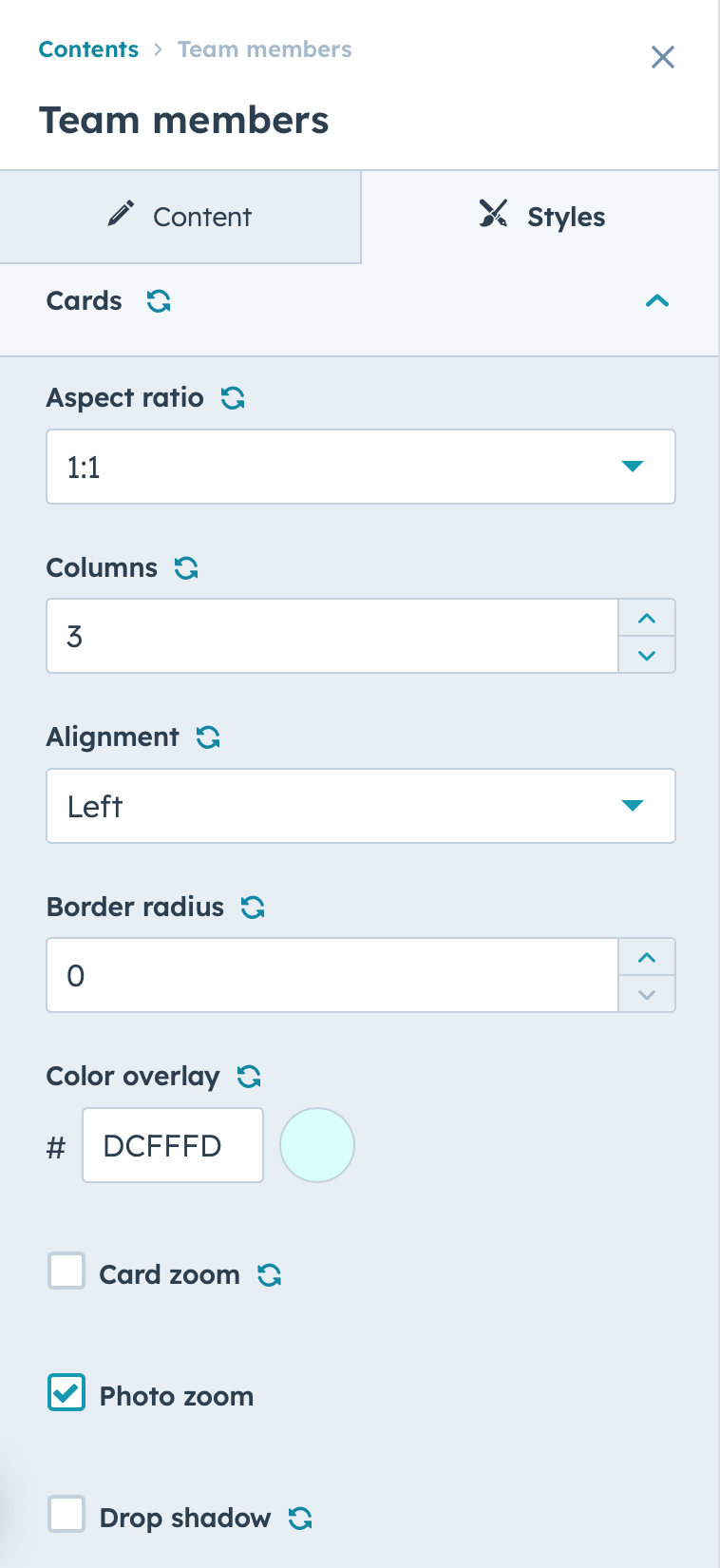720x1568 pixels.
Task: Click the hex color DCFFFD field
Action: tap(173, 1145)
